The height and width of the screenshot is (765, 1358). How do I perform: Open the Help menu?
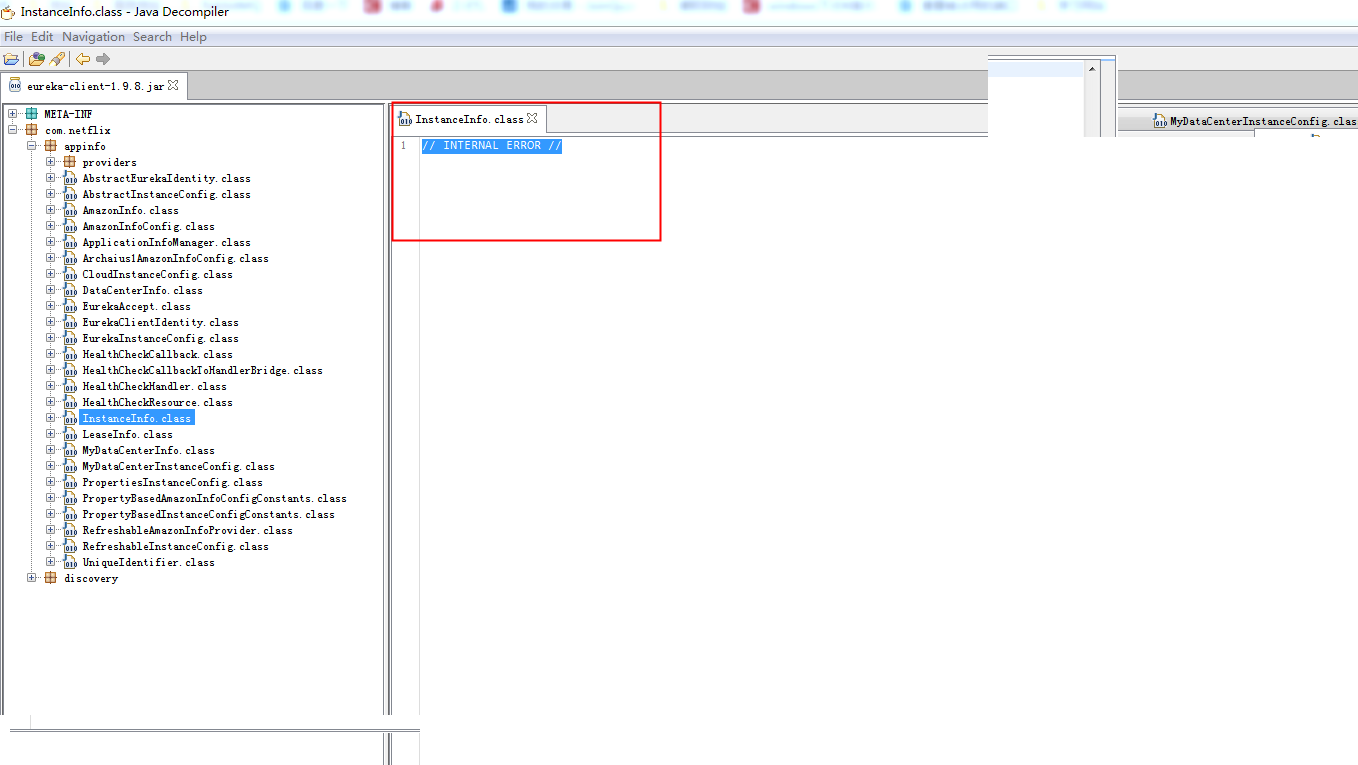tap(193, 37)
